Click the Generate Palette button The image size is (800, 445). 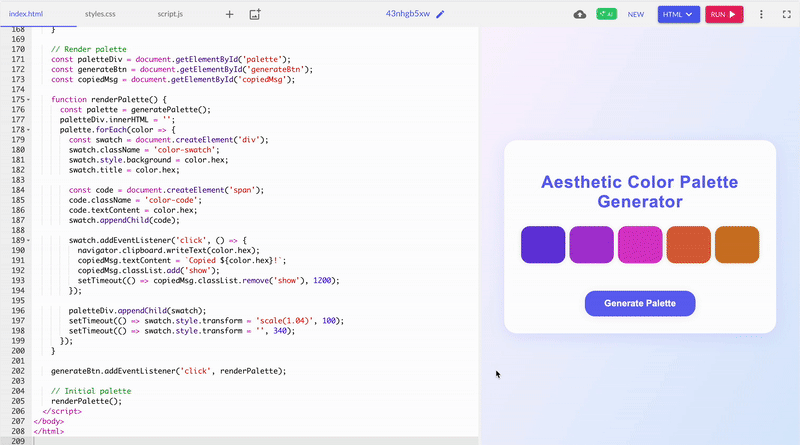(640, 303)
